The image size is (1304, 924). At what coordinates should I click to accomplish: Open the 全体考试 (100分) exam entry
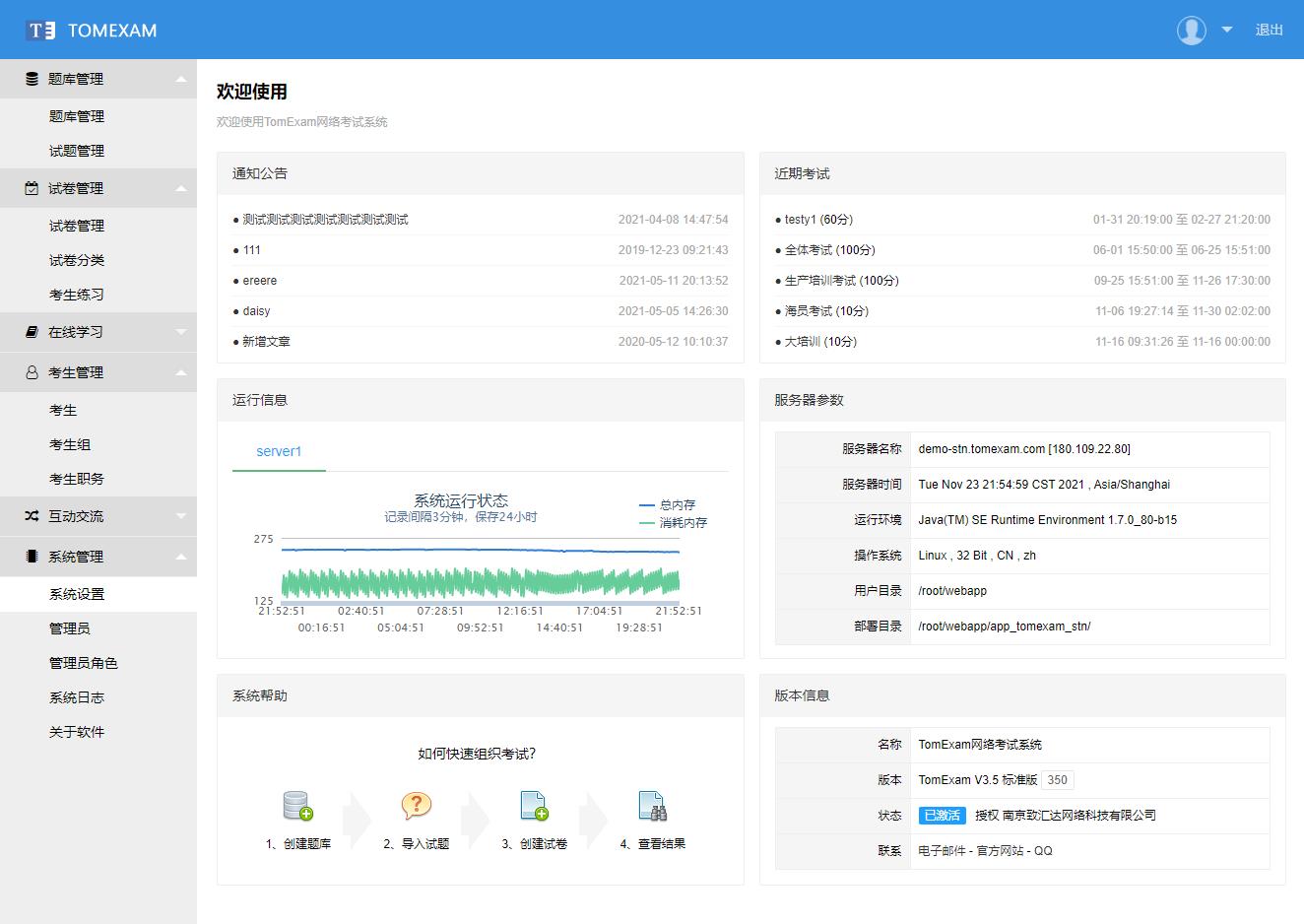click(x=829, y=250)
